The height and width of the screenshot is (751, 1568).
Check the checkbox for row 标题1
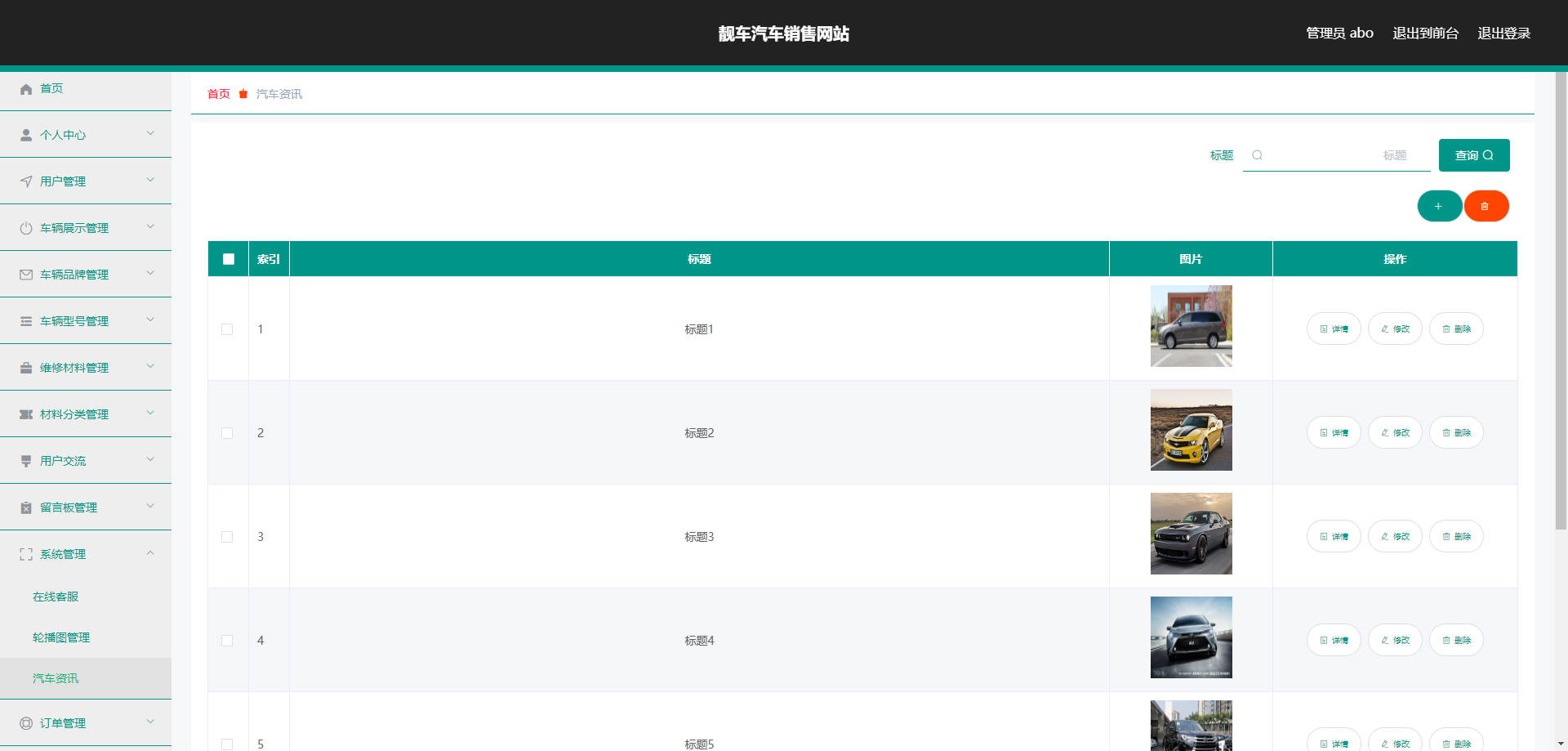[x=227, y=329]
